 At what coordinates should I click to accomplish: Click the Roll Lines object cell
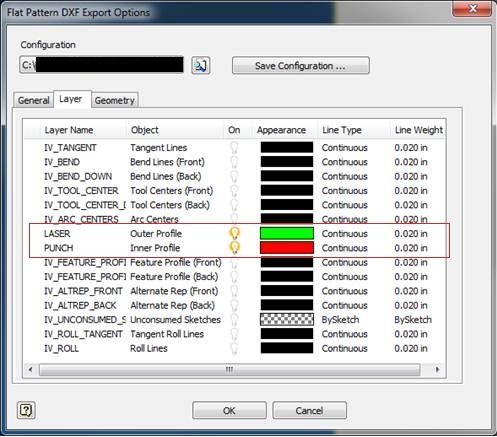coord(149,348)
